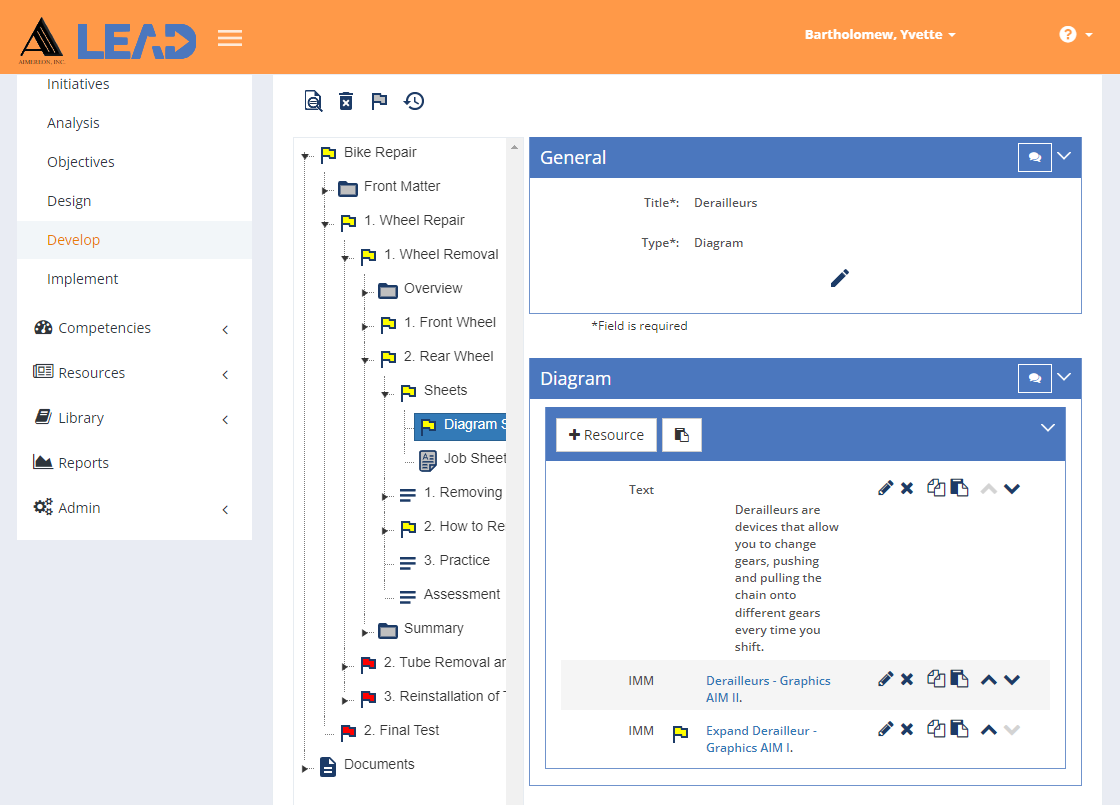Collapse the Diagram panel chevron

click(x=1064, y=377)
